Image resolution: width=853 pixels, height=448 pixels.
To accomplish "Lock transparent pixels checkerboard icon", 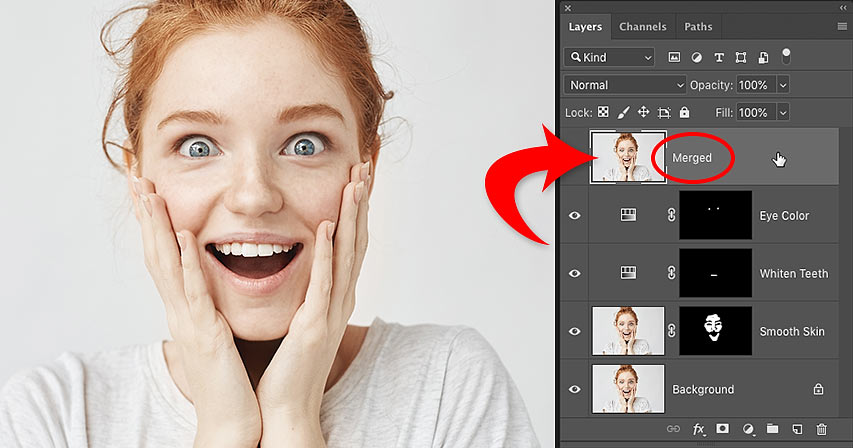I will click(x=602, y=113).
